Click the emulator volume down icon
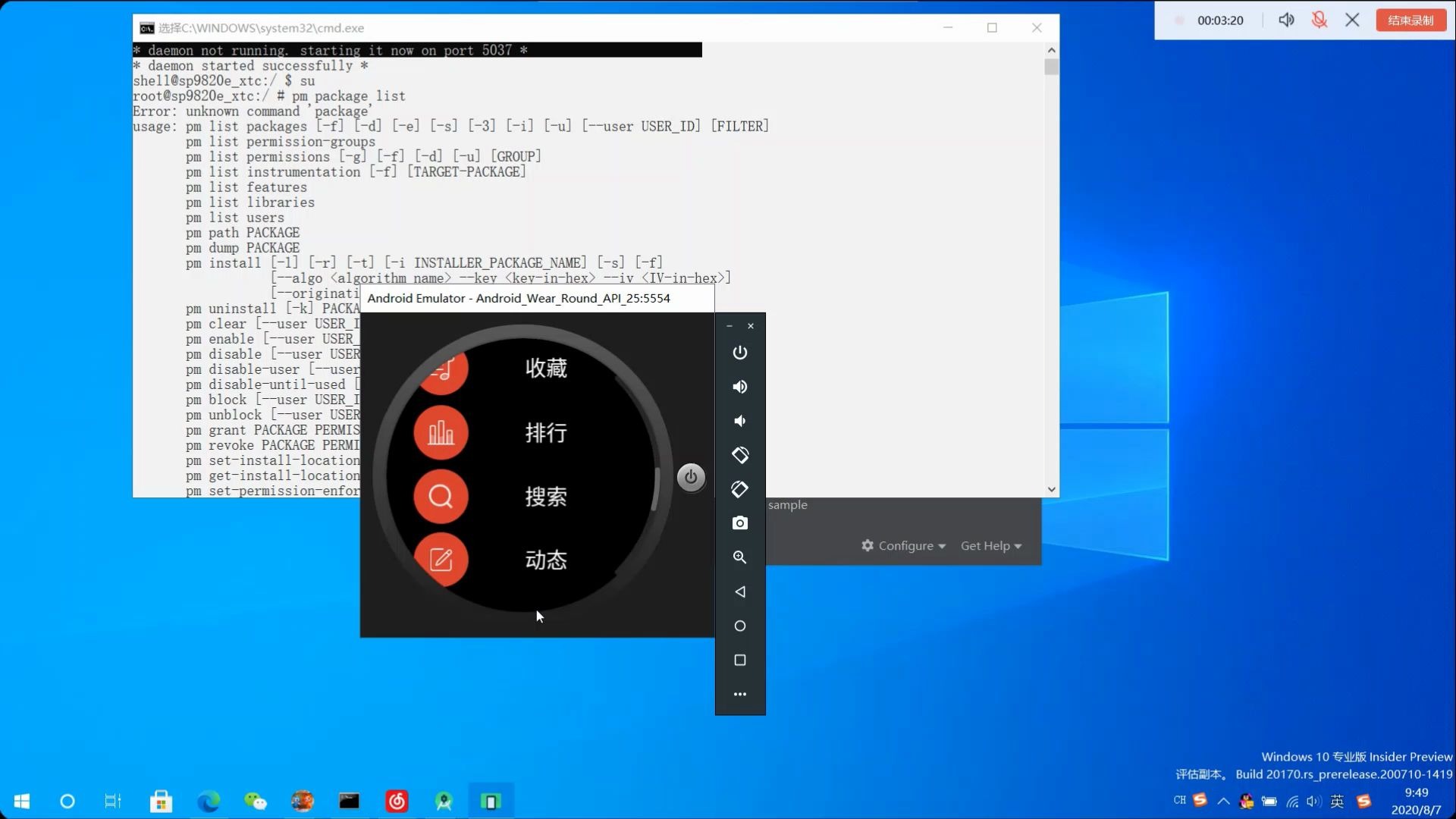 click(739, 421)
